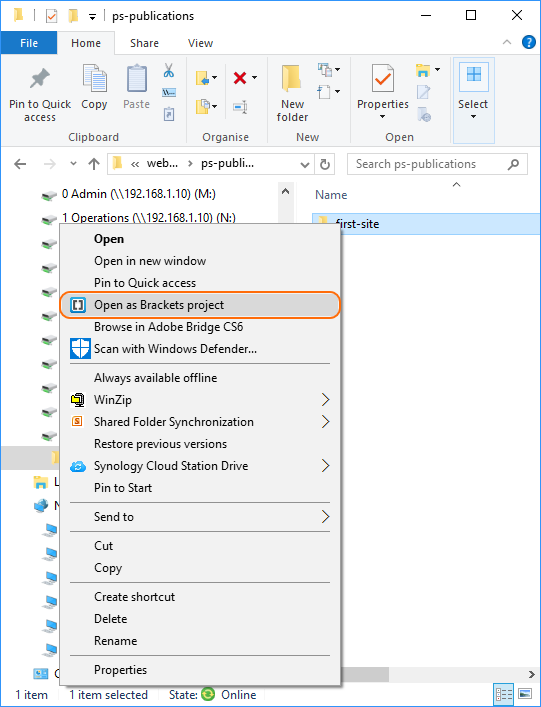Click the Properties checkmark icon in ribbon
Image resolution: width=541 pixels, height=707 pixels.
(382, 79)
